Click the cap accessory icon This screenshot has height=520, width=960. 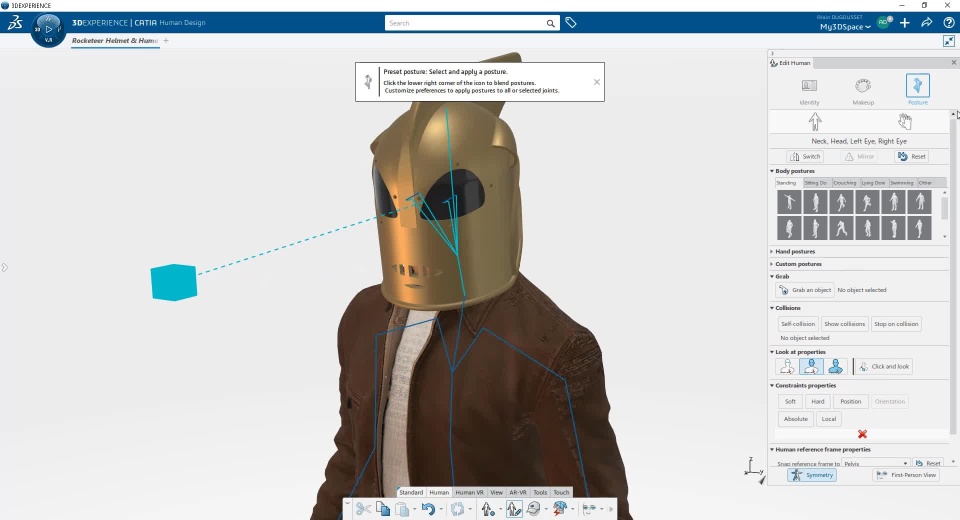[534, 509]
